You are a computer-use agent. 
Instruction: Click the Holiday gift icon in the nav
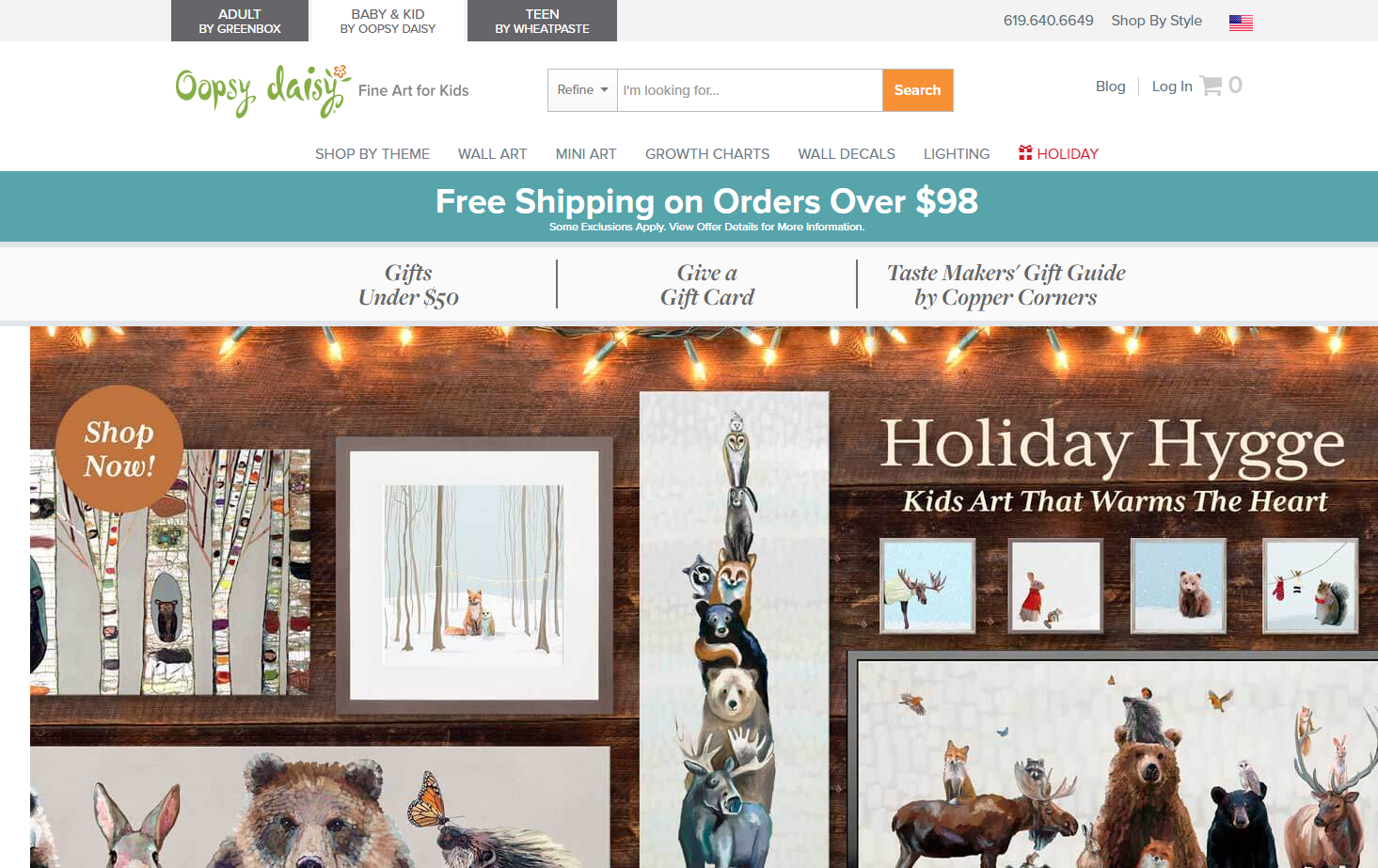(1025, 152)
